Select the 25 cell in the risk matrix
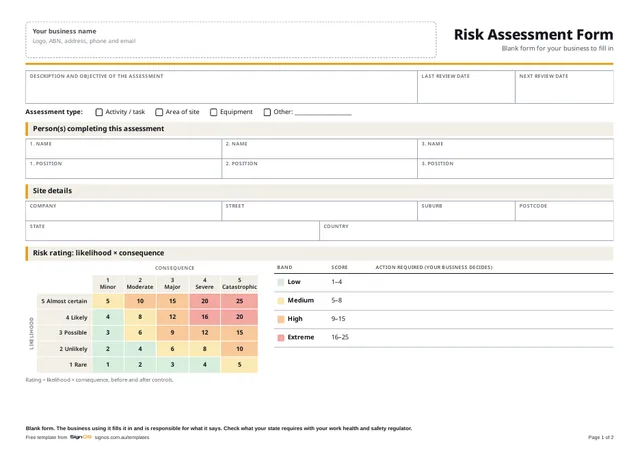Viewport: 640px width, 452px height. pos(239,301)
